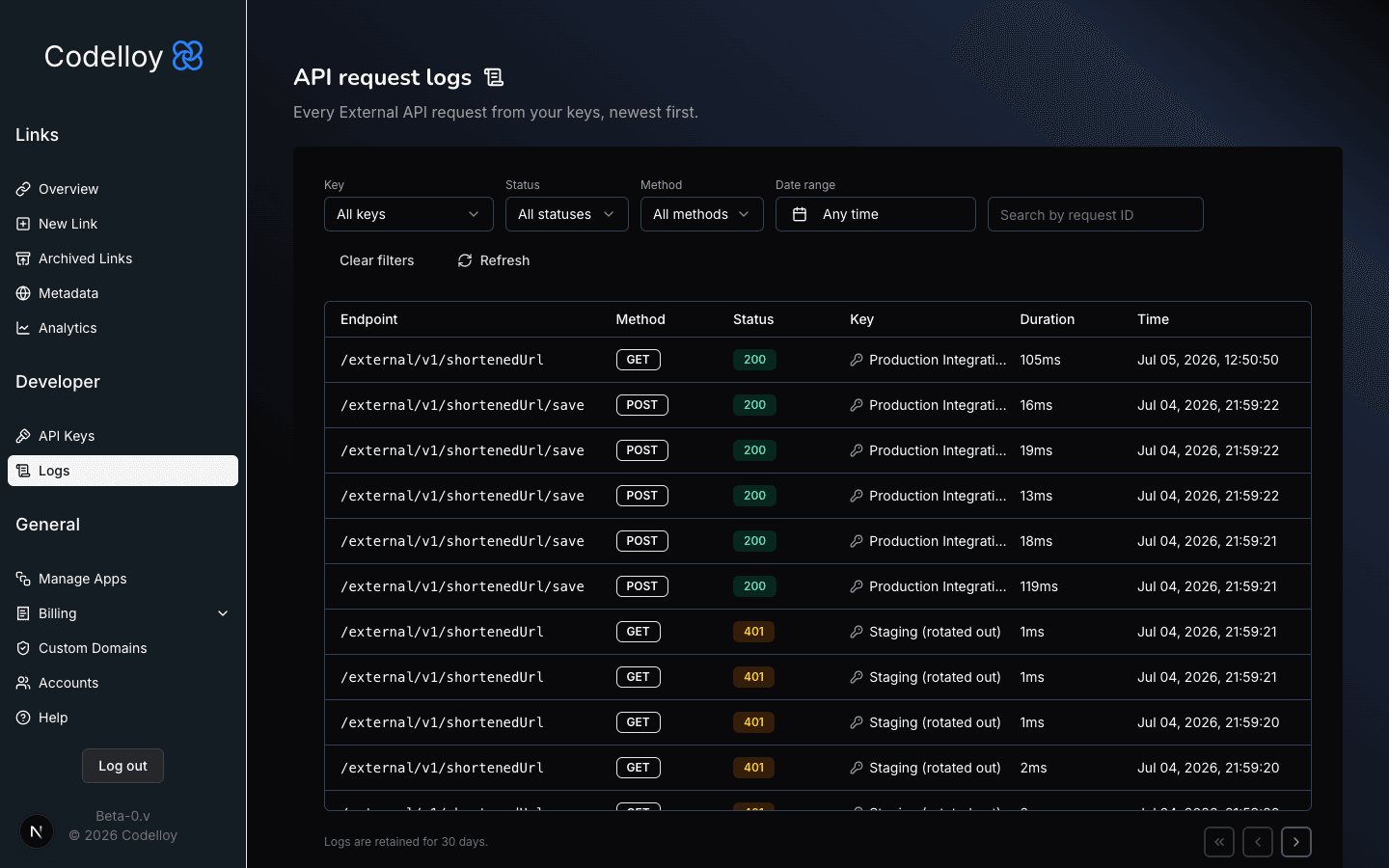Click the Codelloy logo icon
This screenshot has height=868, width=1389.
(187, 56)
